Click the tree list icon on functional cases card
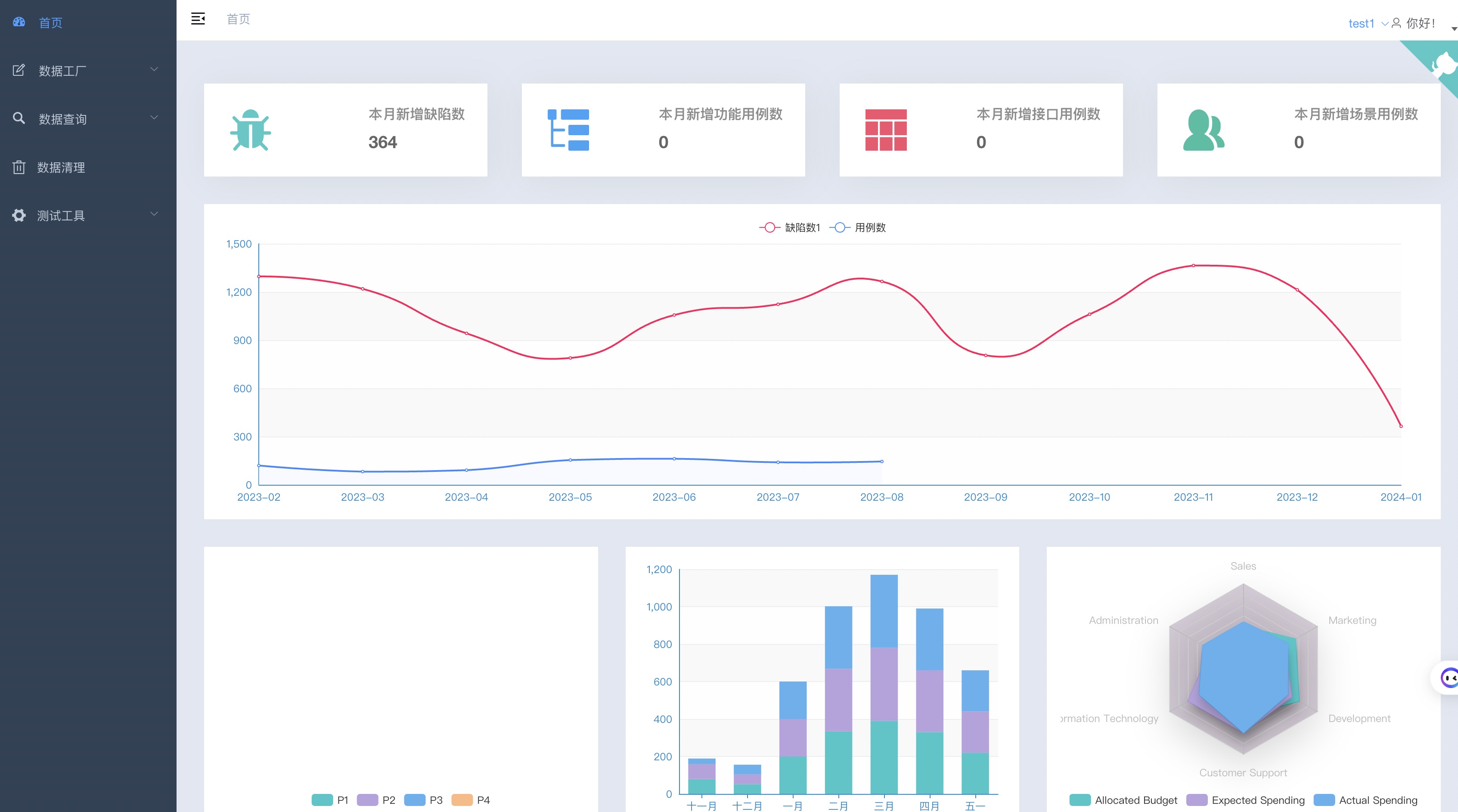 568,130
